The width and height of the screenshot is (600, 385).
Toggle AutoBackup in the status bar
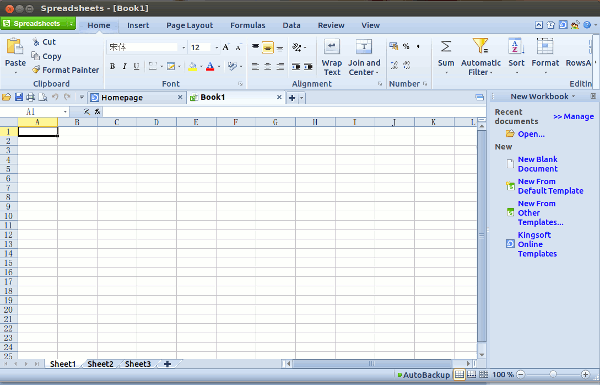pos(424,375)
